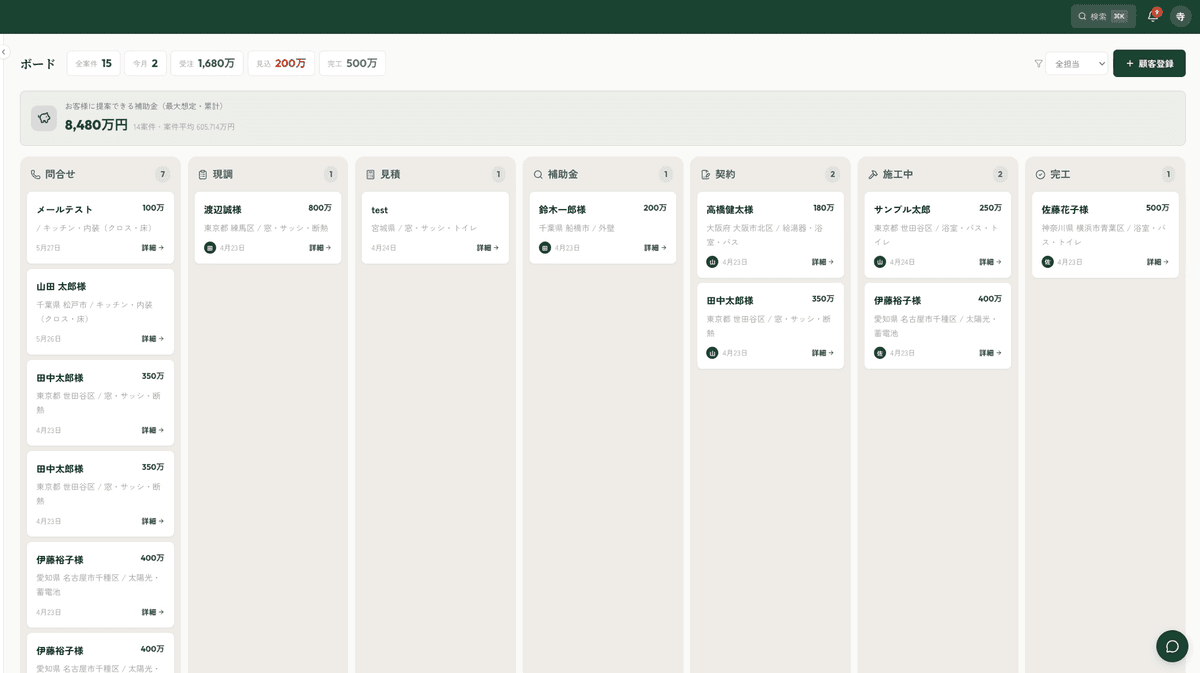1200x673 pixels.
Task: Select the 完工 500万 stat chip
Action: click(x=352, y=63)
